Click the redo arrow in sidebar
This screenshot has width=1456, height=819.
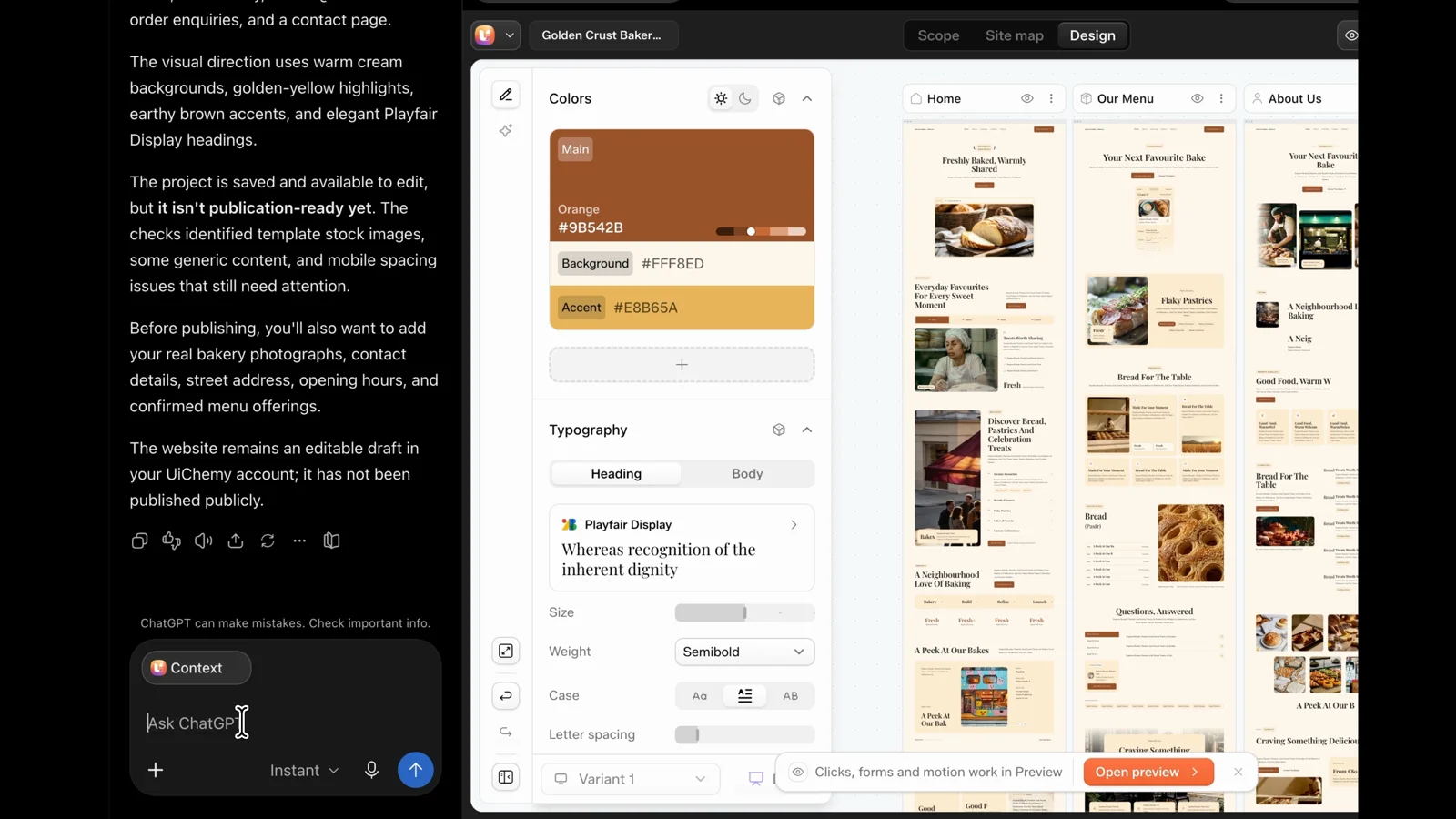click(506, 733)
